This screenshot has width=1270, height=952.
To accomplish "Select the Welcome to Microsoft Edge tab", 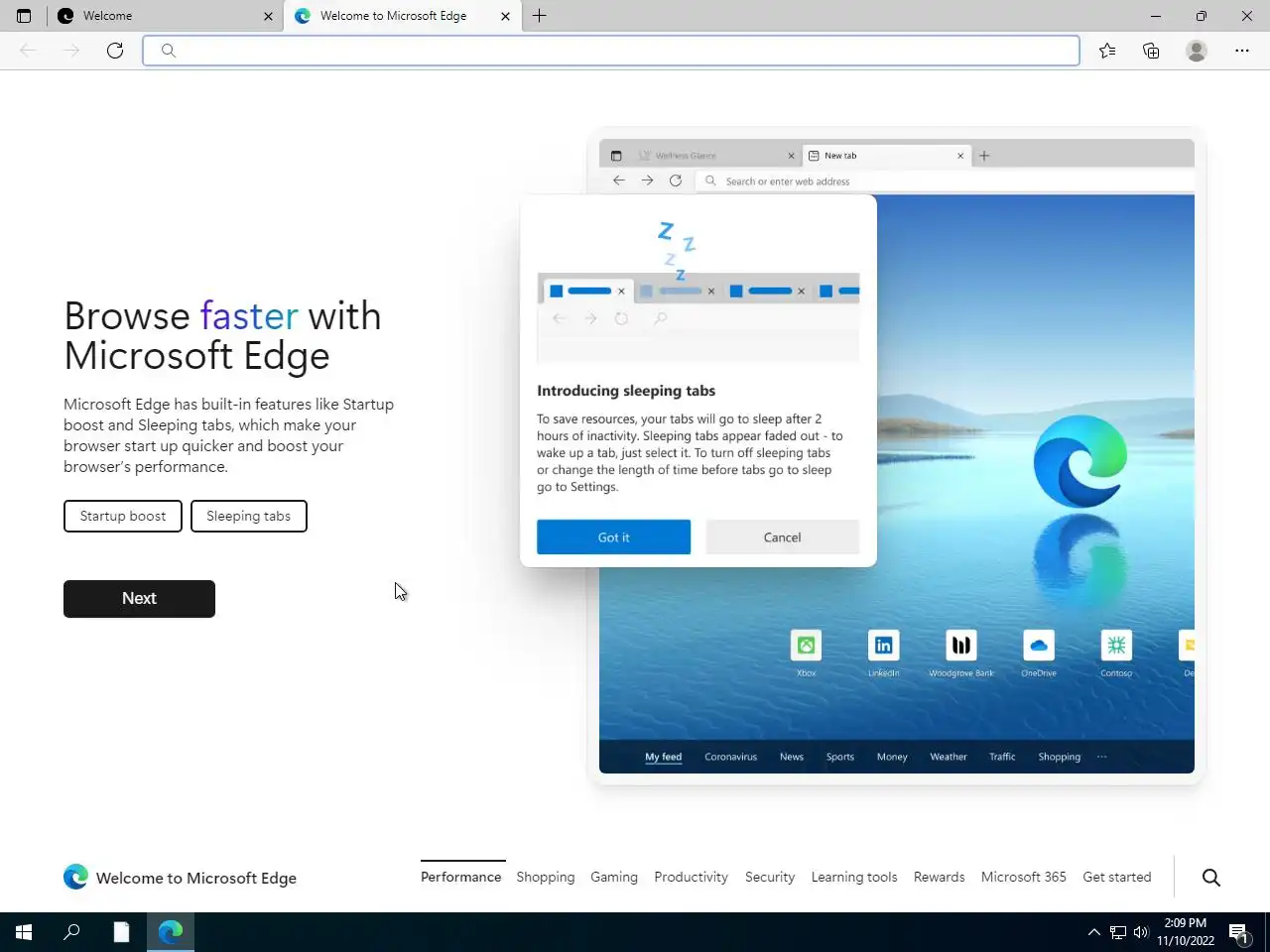I will (x=402, y=16).
